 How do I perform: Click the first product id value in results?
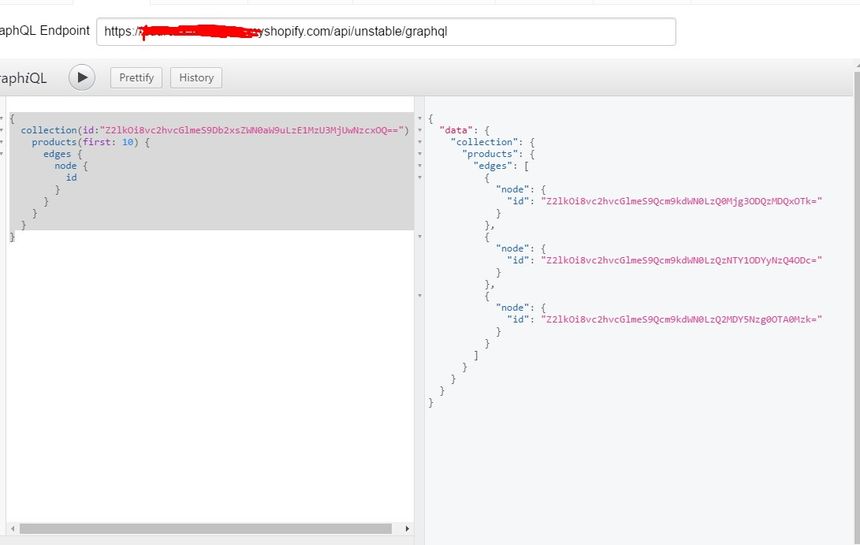click(680, 201)
